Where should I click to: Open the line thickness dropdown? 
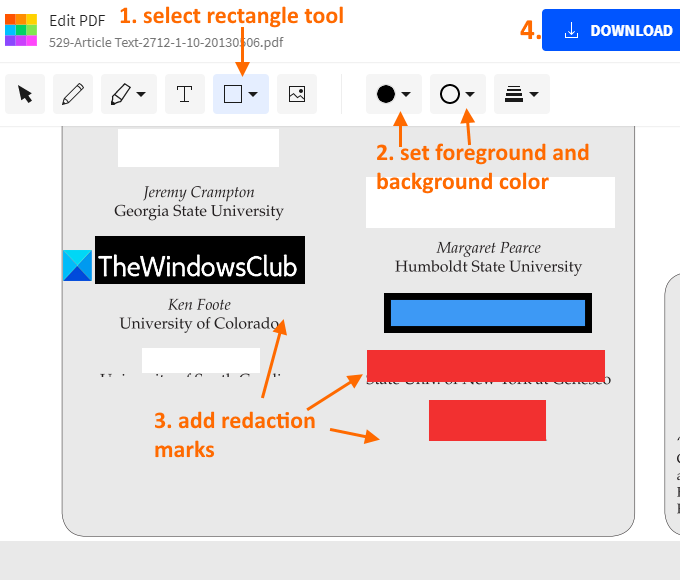(x=522, y=94)
